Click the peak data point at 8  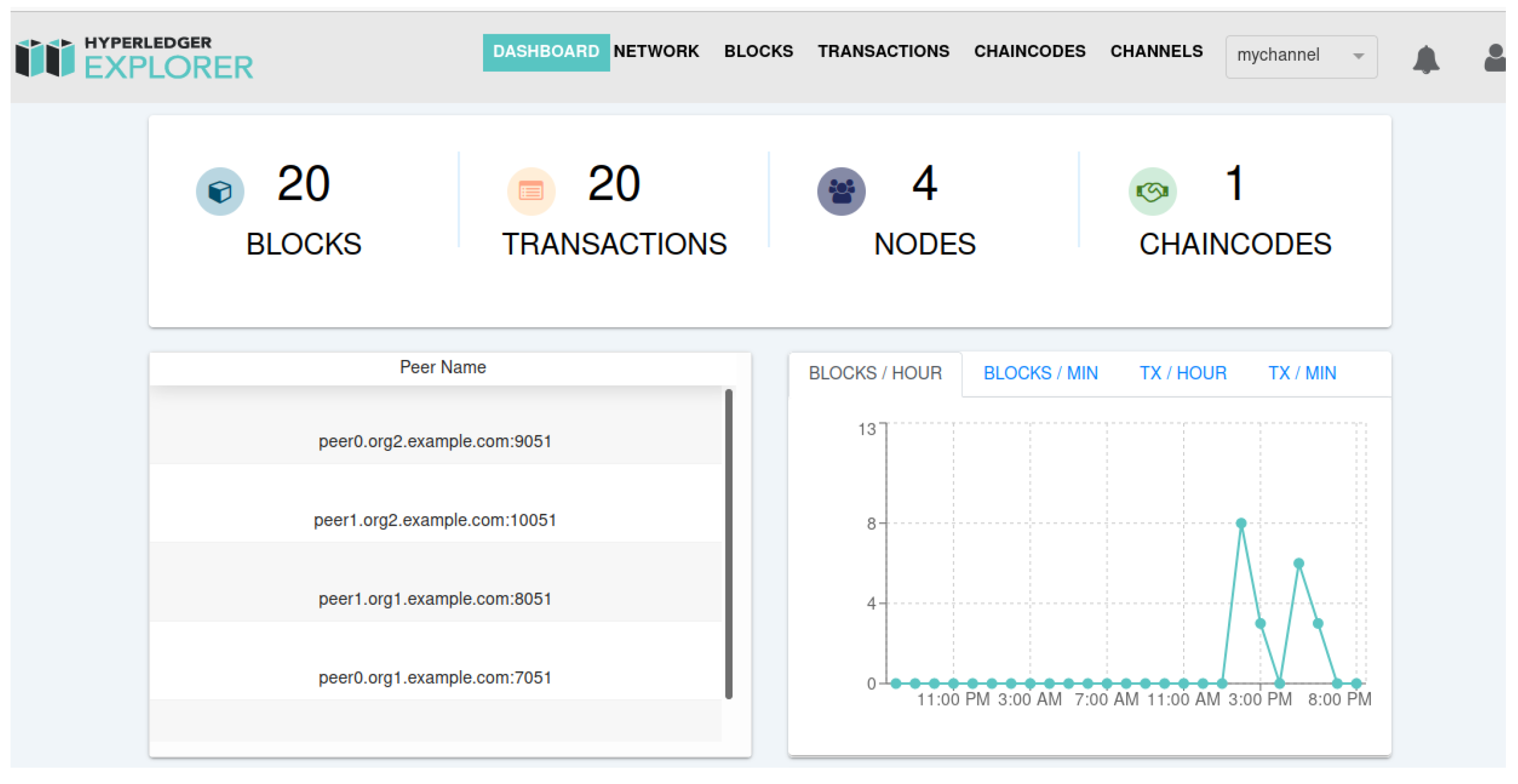pyautogui.click(x=1241, y=523)
